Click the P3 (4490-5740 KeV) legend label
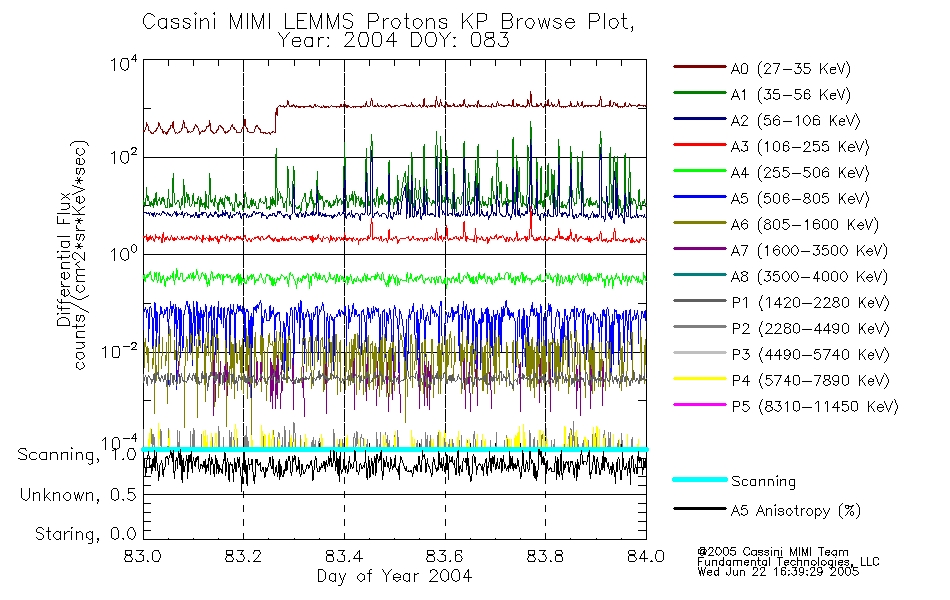The width and height of the screenshot is (950, 600). [x=810, y=355]
